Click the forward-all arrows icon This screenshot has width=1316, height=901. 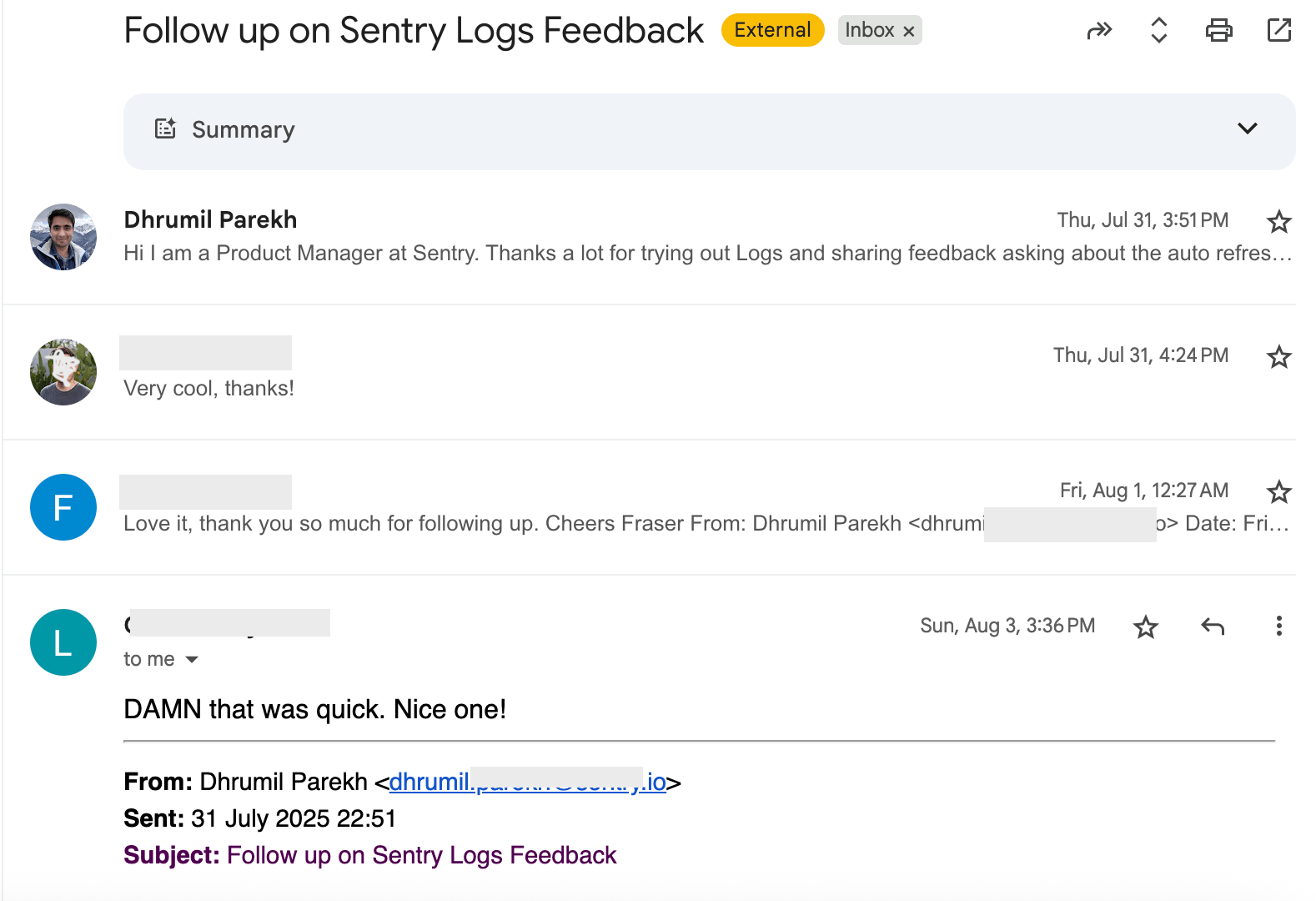click(x=1099, y=31)
